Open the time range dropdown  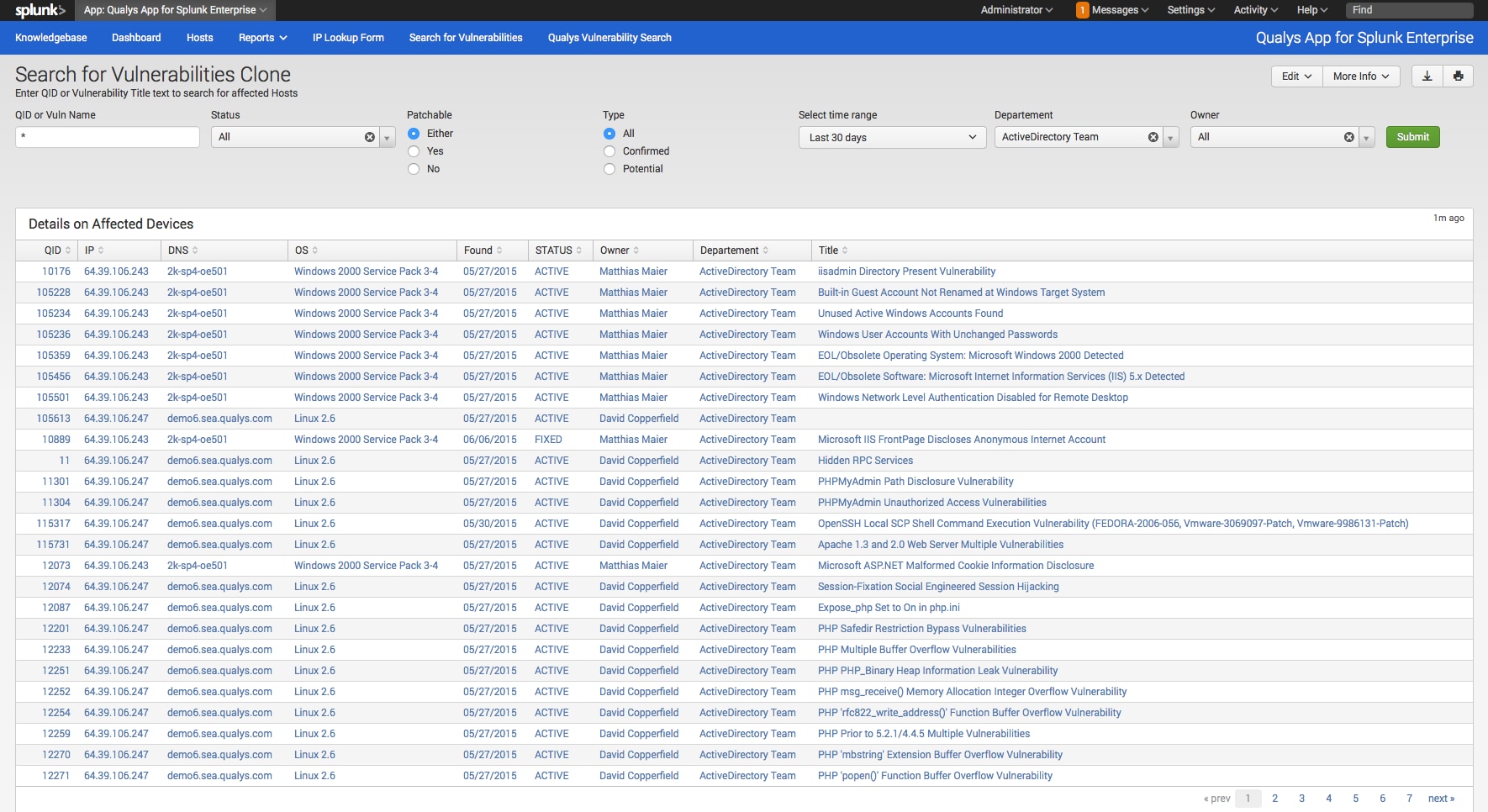click(x=892, y=137)
